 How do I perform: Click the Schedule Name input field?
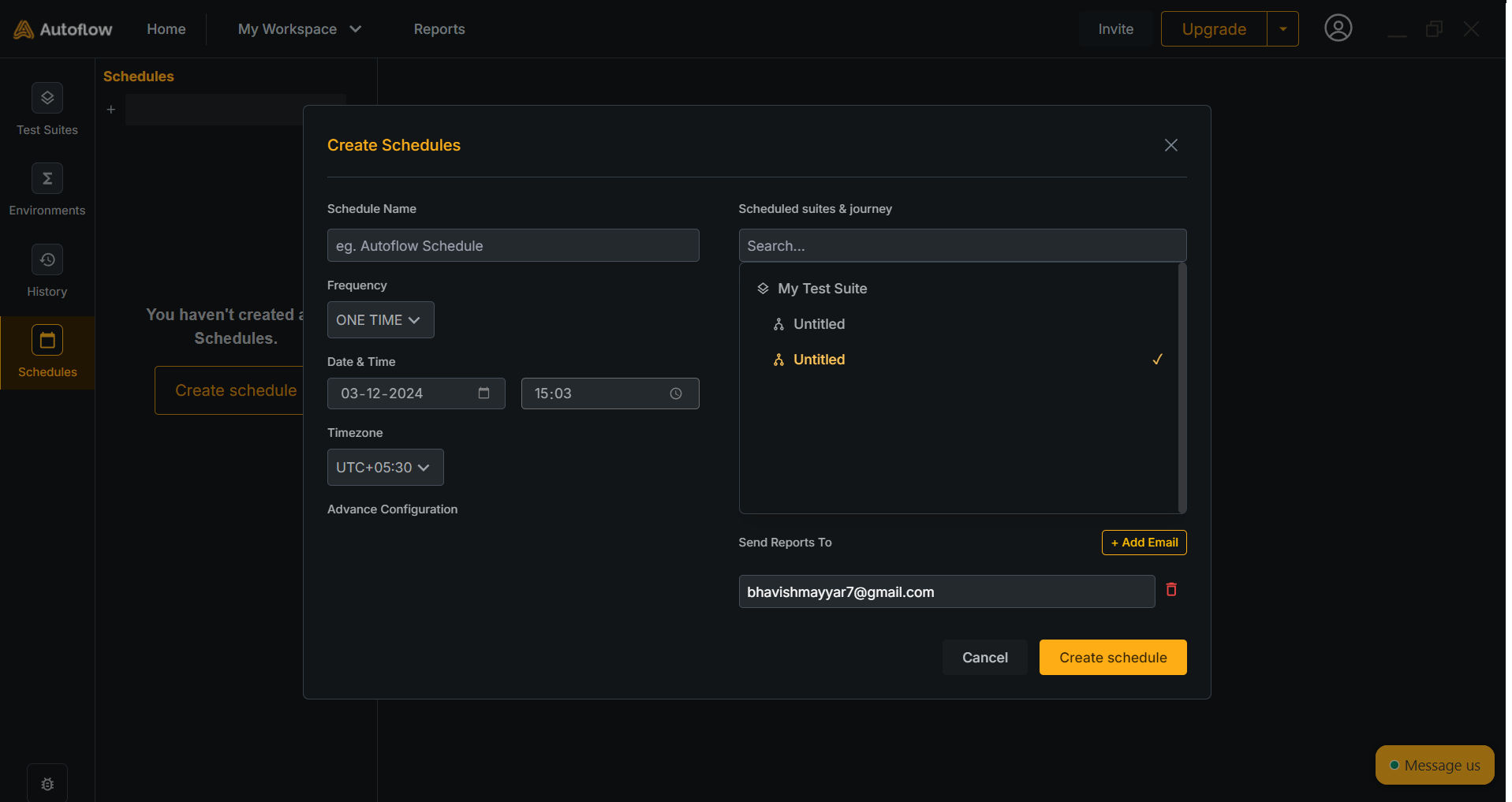coord(513,246)
